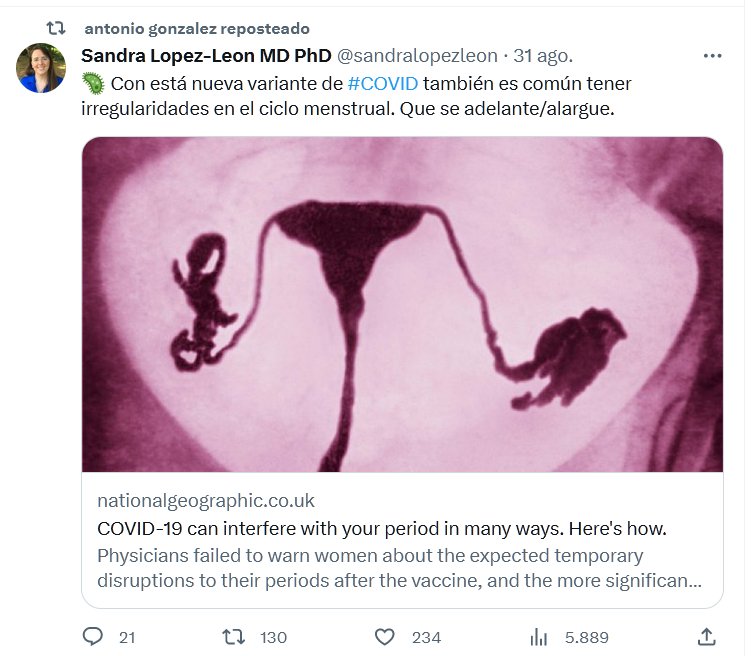The width and height of the screenshot is (754, 656).
Task: Click the share upload icon
Action: pyautogui.click(x=706, y=637)
